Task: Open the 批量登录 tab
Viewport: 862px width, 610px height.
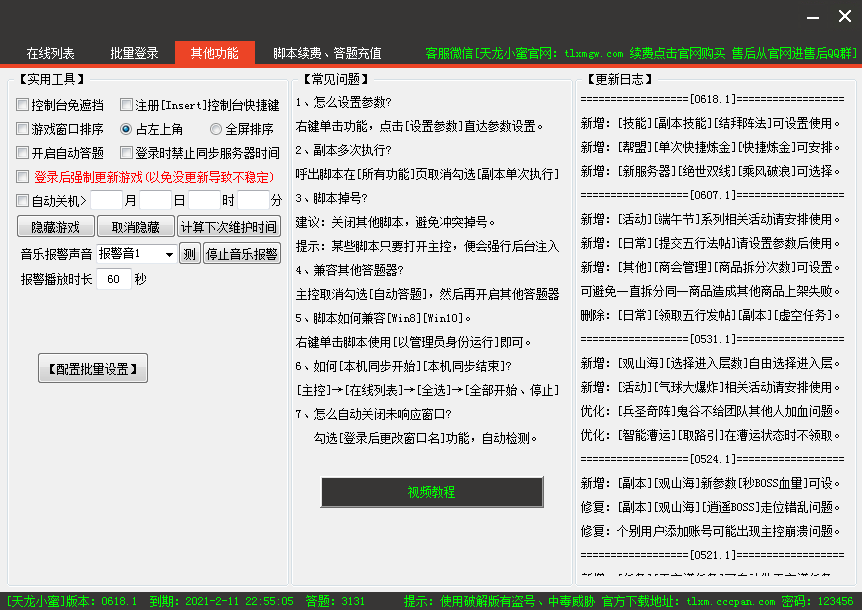Action: (134, 53)
